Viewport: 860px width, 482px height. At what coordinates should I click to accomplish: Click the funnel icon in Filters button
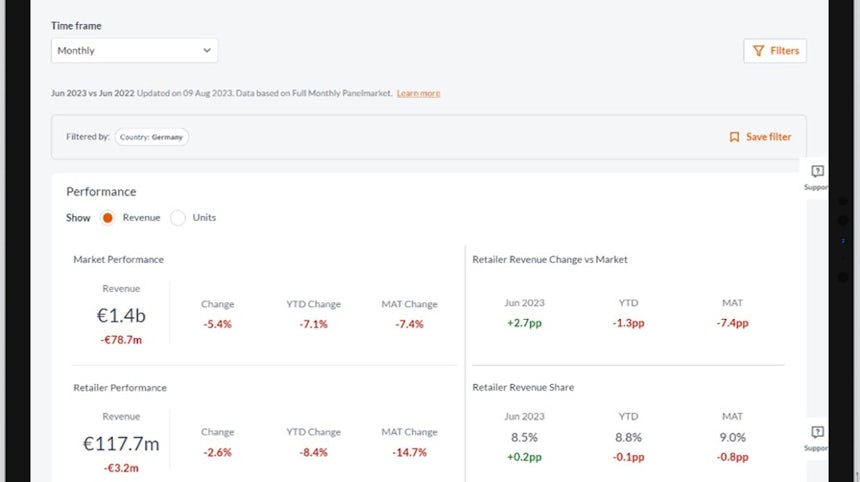pos(759,51)
